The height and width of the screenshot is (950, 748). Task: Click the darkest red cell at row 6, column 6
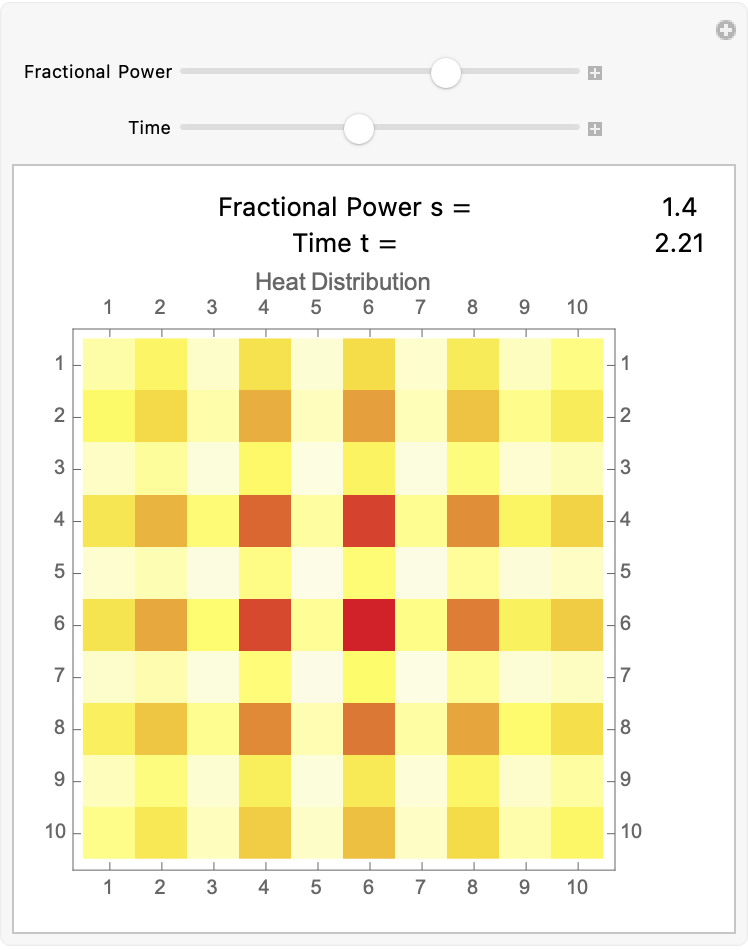tap(369, 625)
